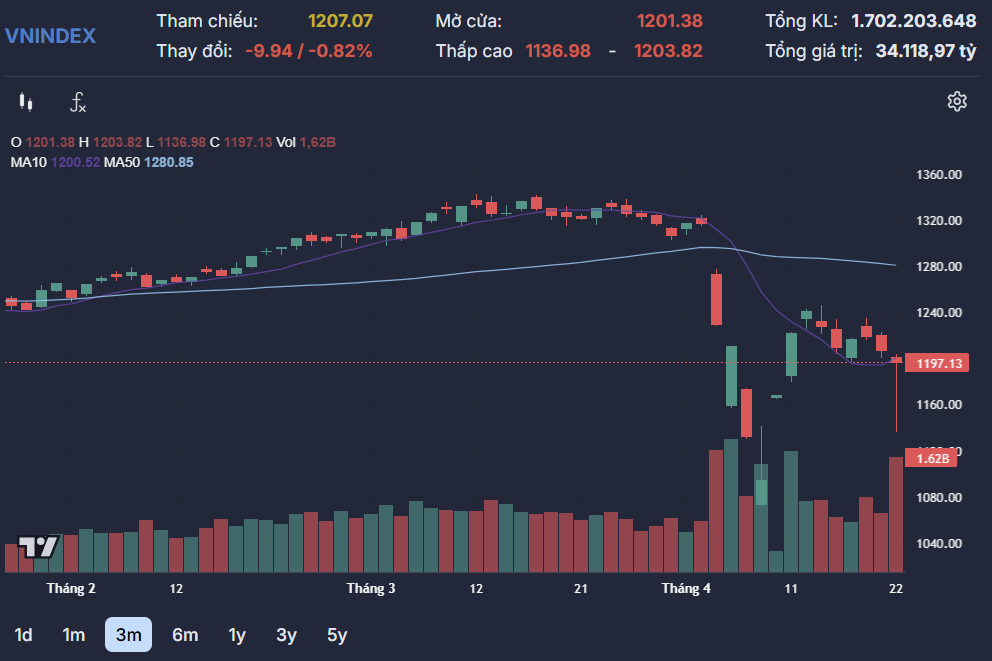Click the total volume 1.702.203.648
This screenshot has height=661, width=992.
914,21
